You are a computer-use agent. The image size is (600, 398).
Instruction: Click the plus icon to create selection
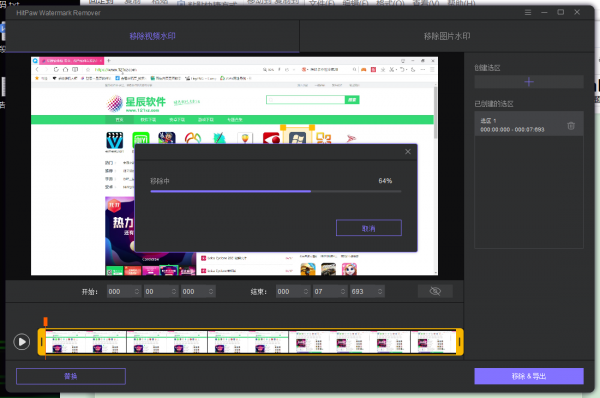[529, 82]
